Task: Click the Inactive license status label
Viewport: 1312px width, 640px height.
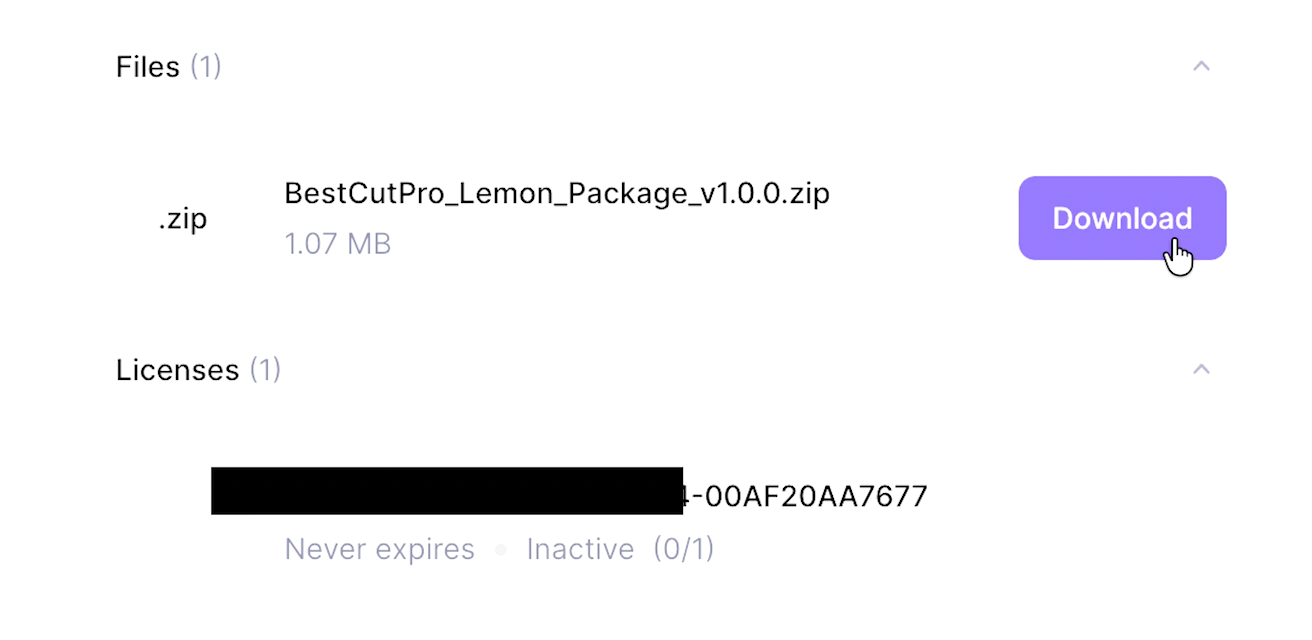Action: click(x=580, y=548)
